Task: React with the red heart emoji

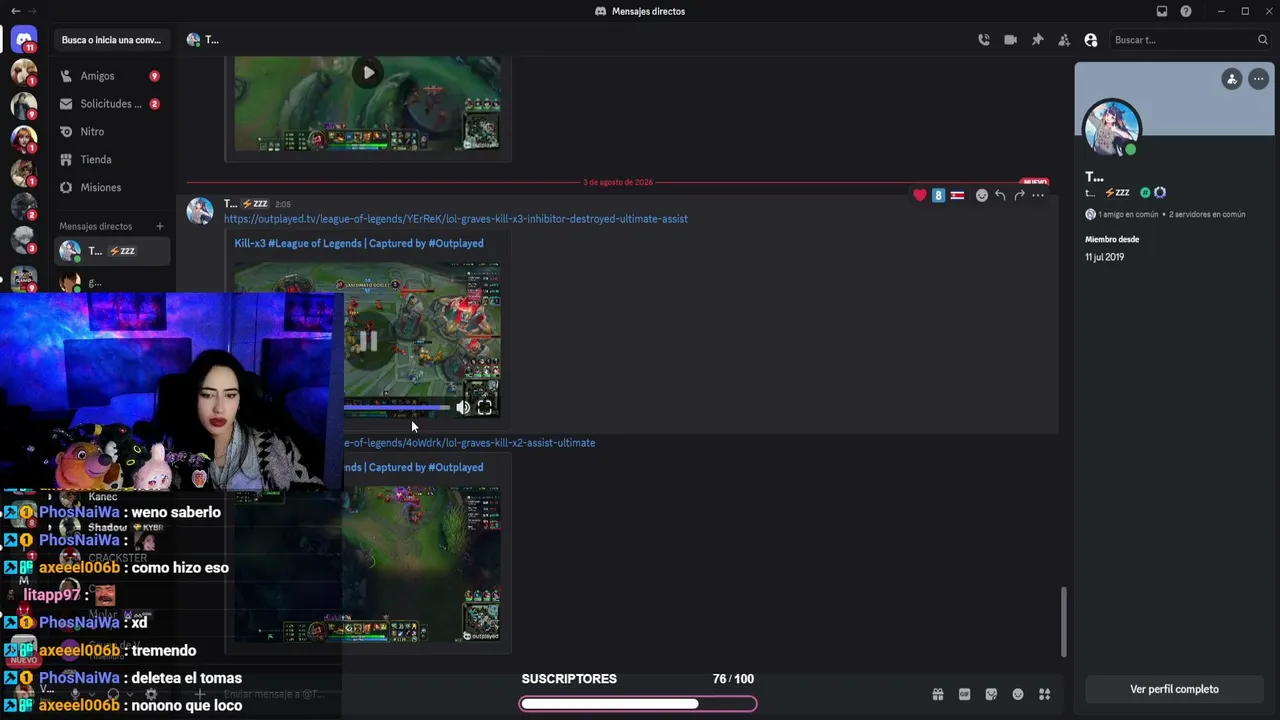Action: [920, 195]
